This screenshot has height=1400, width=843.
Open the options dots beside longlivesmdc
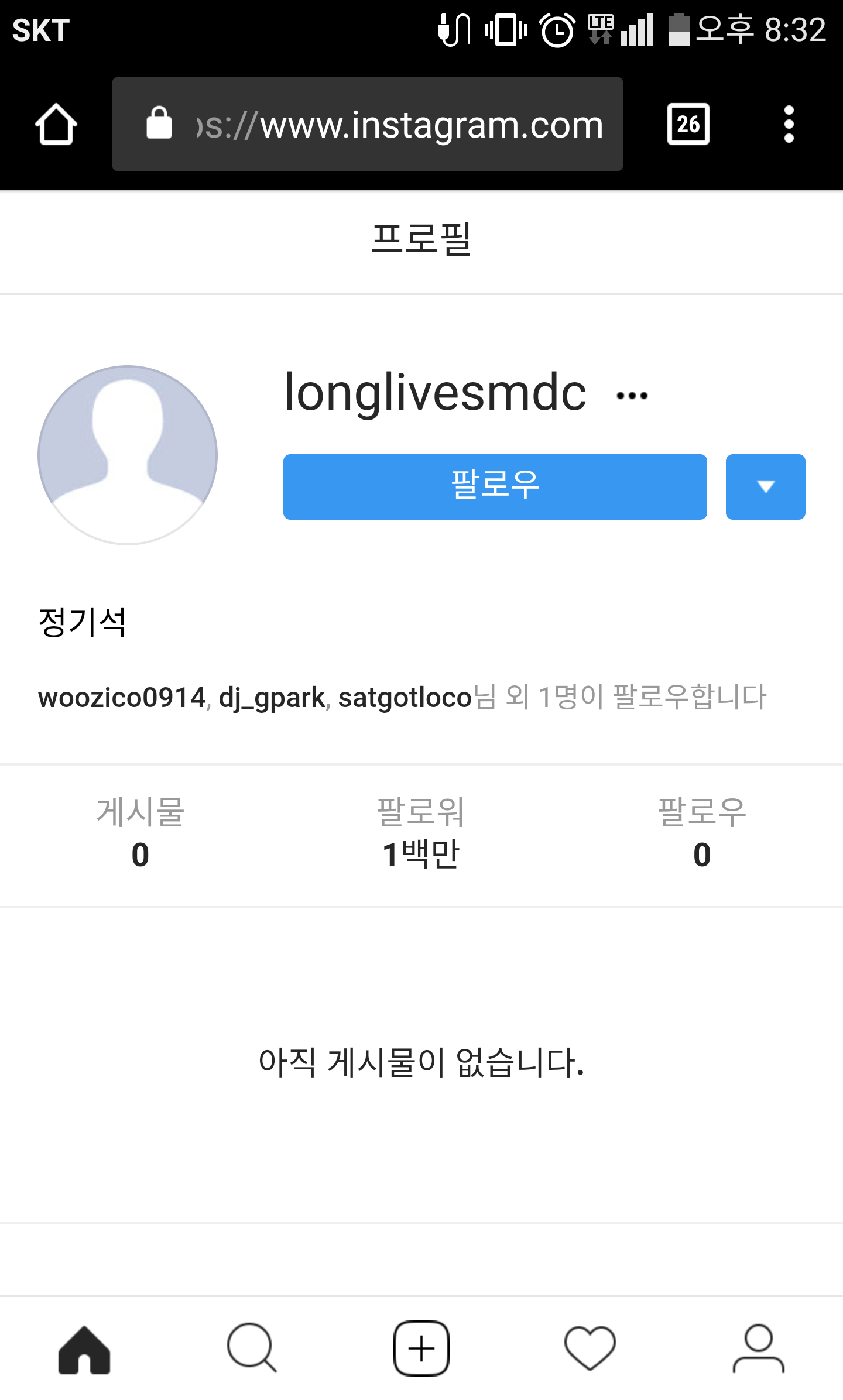(x=632, y=396)
